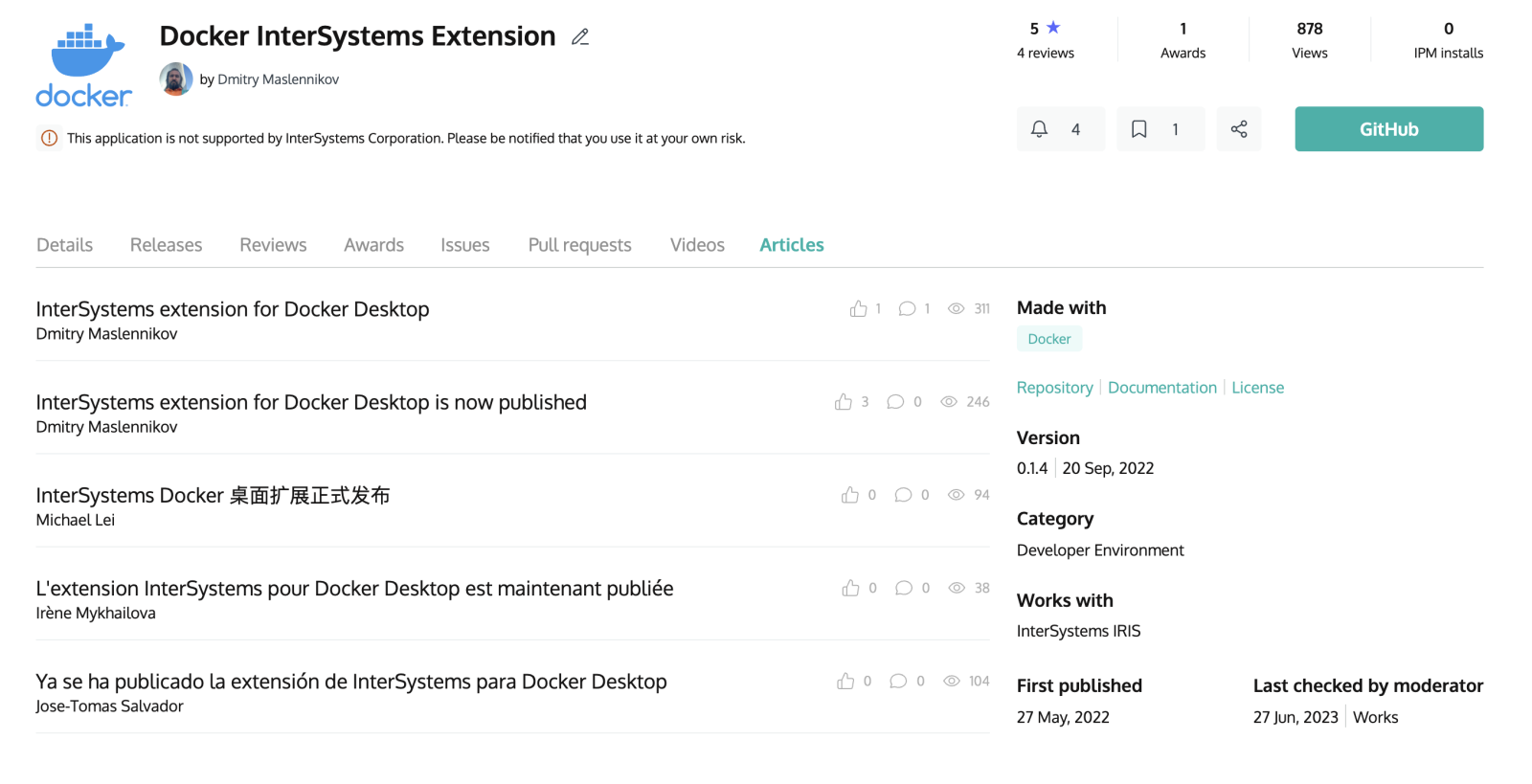Click the warning icon next to the unsupported notice
1532x784 pixels.
49,139
